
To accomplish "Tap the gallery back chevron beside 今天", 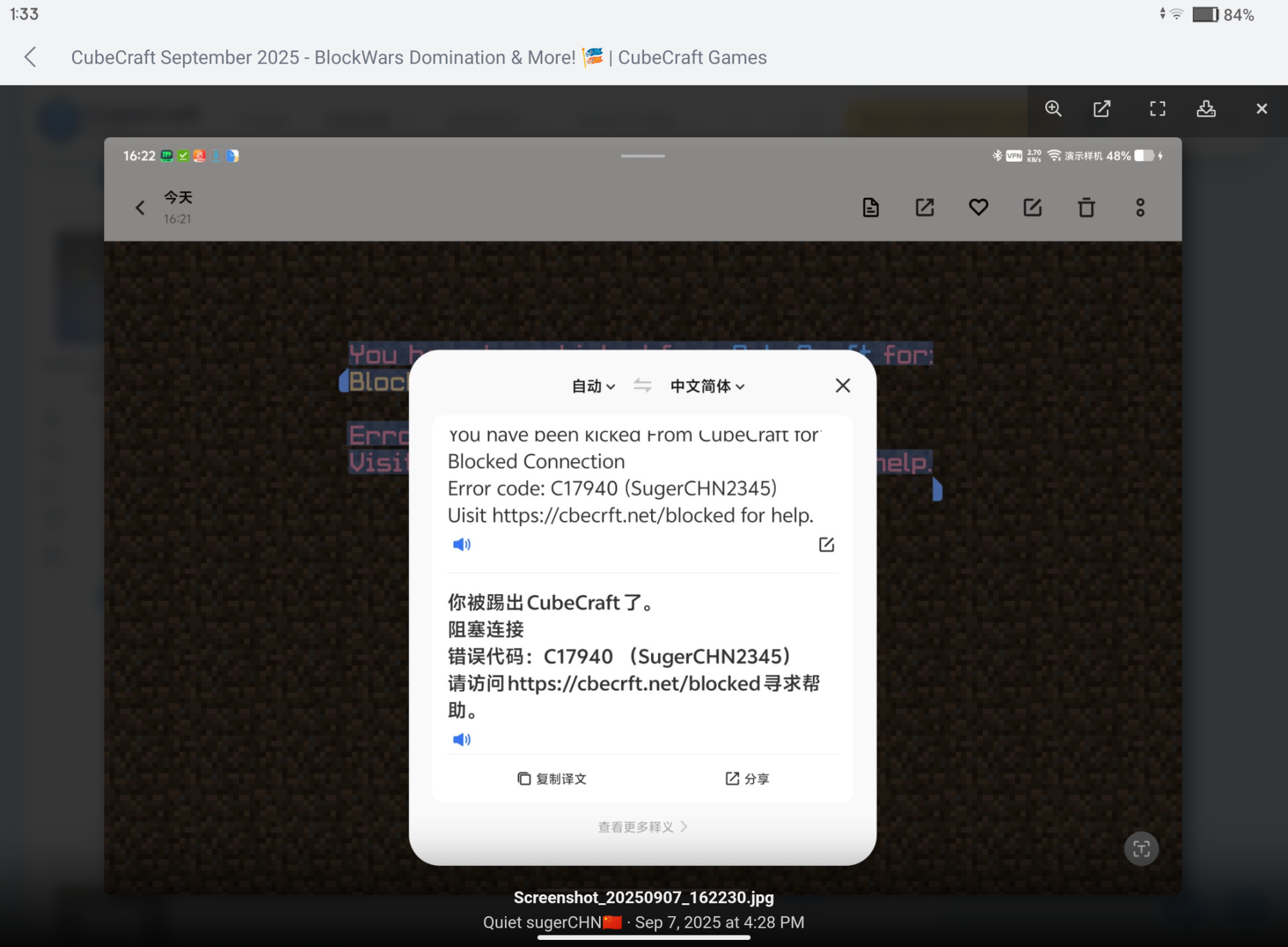I will coord(140,207).
